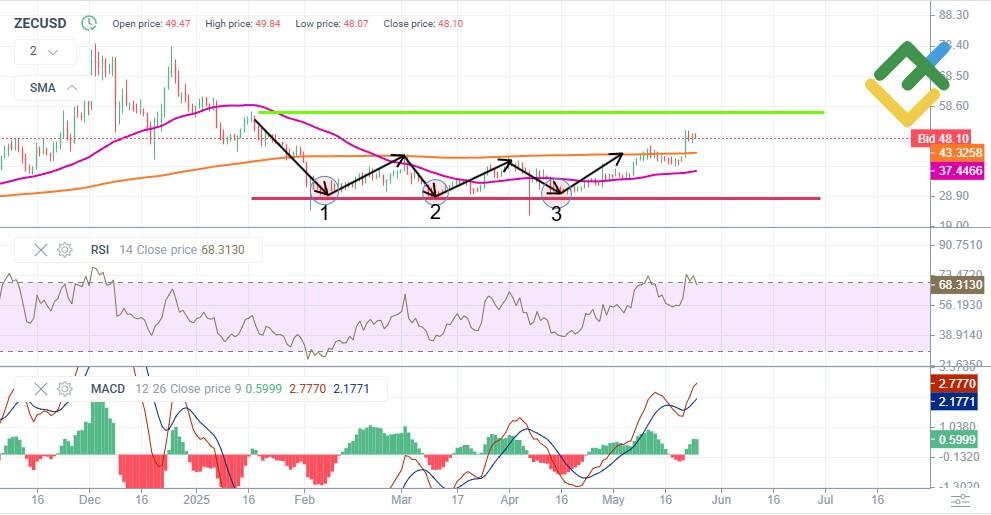Click the ZECUSD symbol name
This screenshot has height=515, width=991.
(41, 22)
